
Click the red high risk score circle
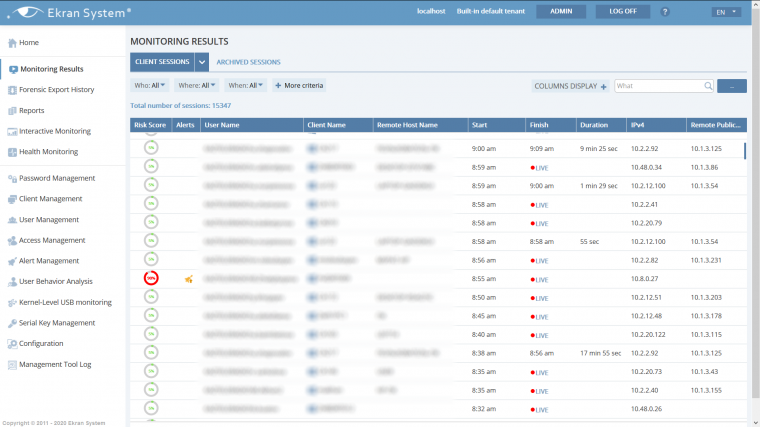click(151, 278)
